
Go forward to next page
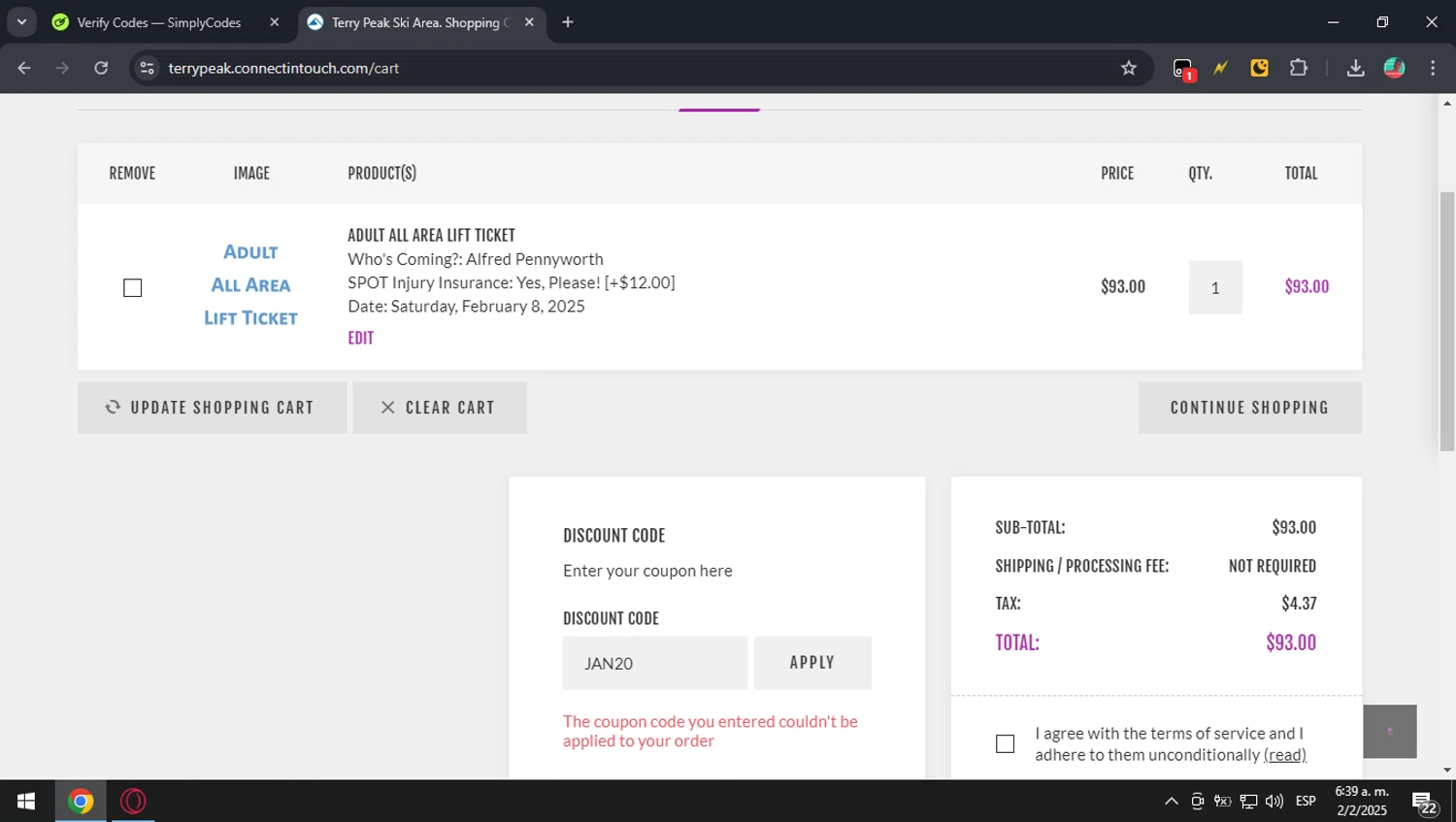62,68
